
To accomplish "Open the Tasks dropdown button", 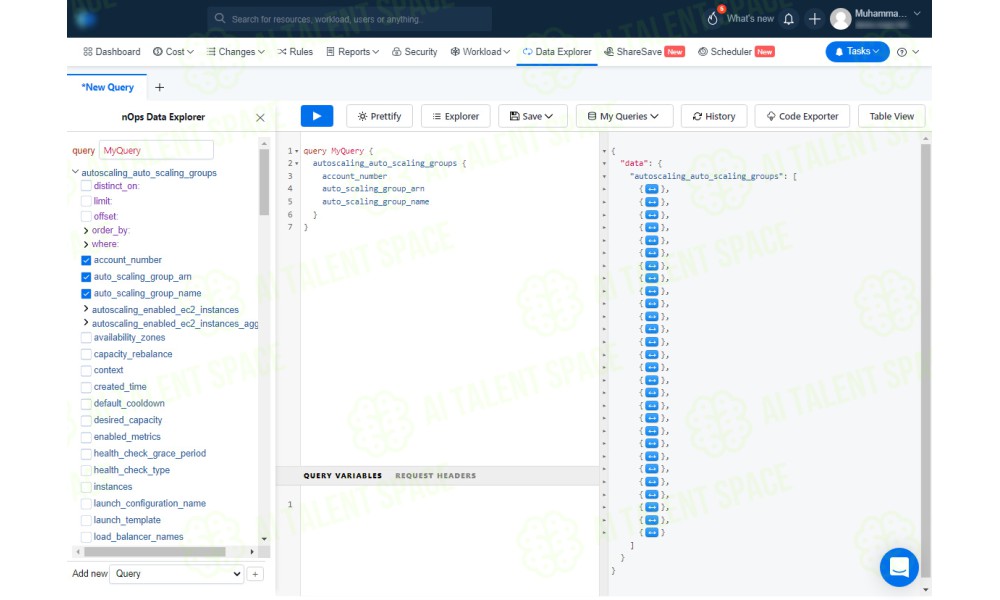I will point(857,52).
